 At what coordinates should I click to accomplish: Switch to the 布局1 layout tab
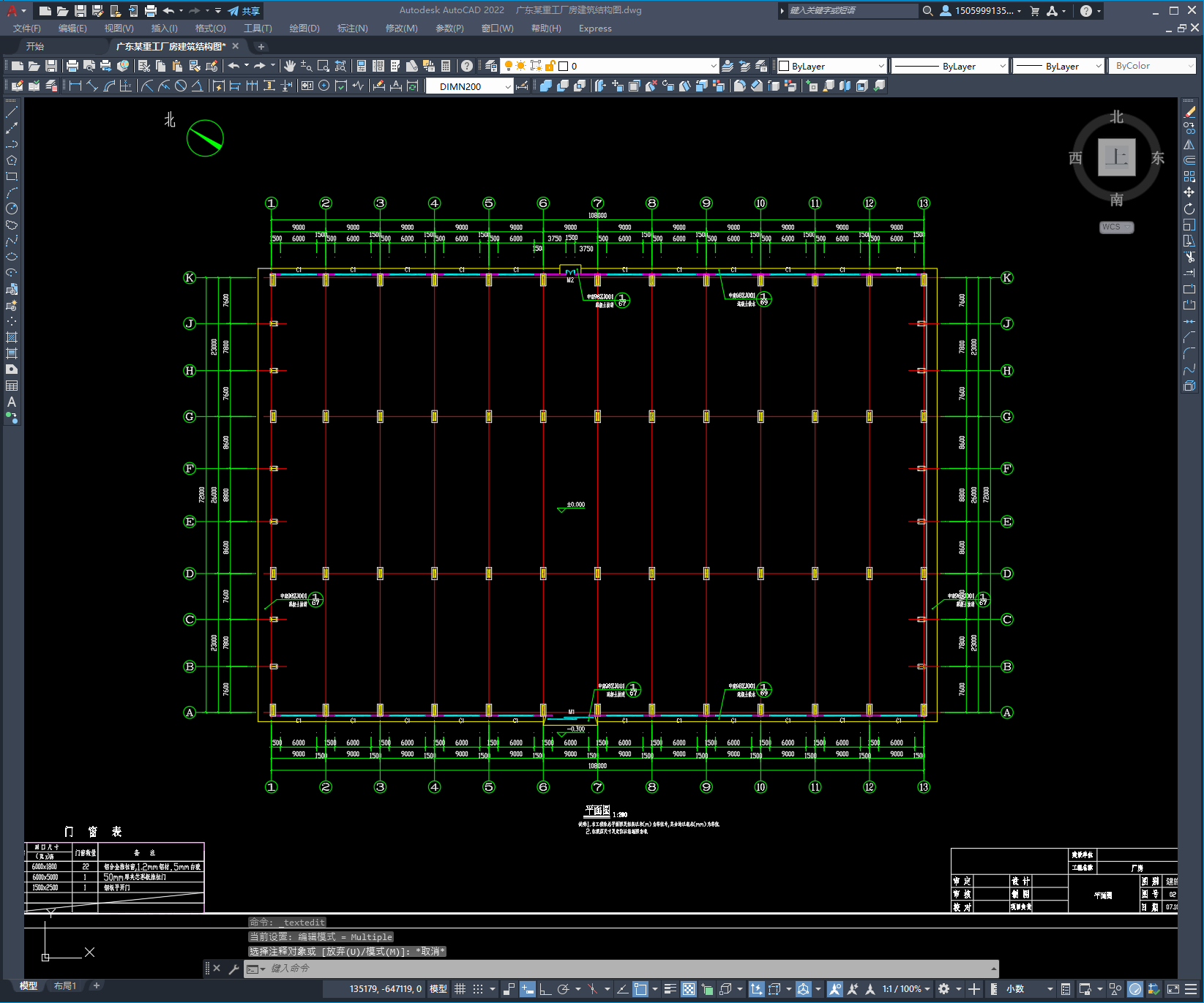click(x=65, y=986)
